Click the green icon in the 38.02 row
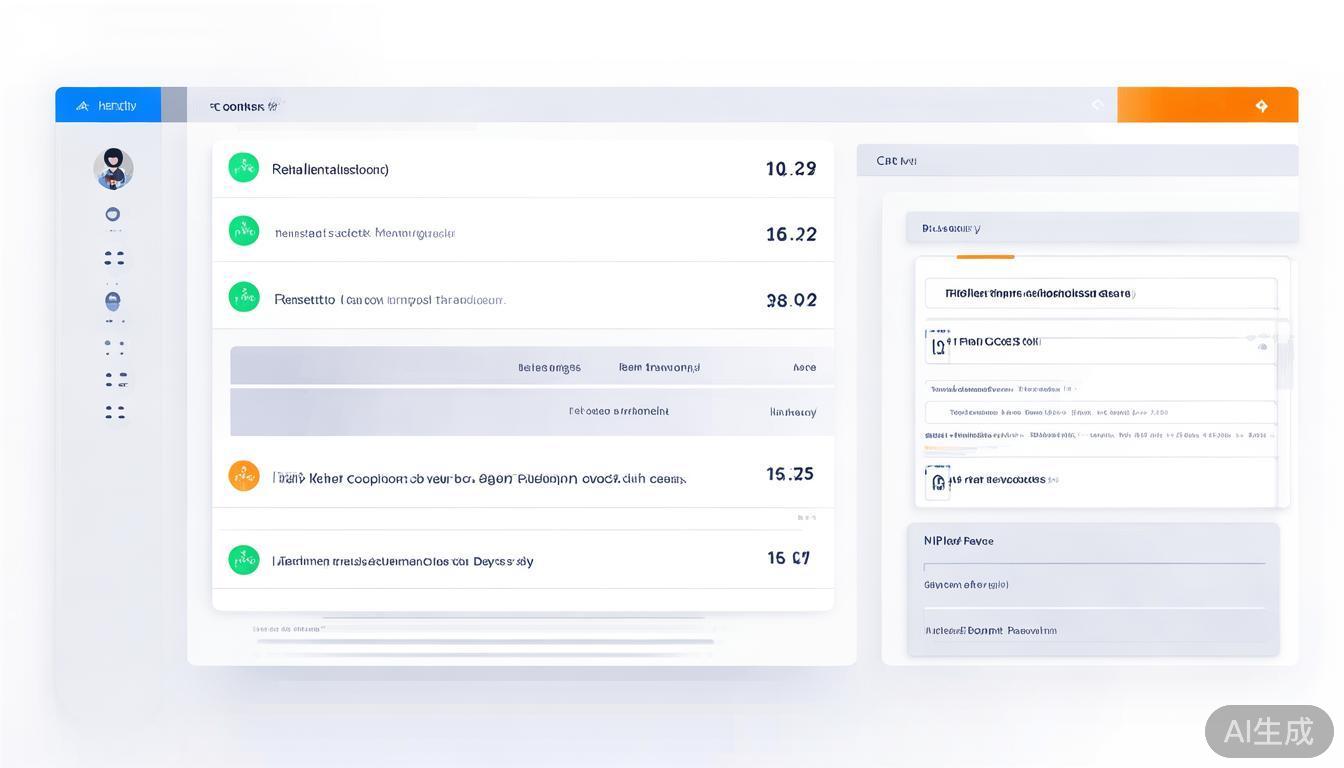Image resolution: width=1344 pixels, height=768 pixels. (243, 298)
